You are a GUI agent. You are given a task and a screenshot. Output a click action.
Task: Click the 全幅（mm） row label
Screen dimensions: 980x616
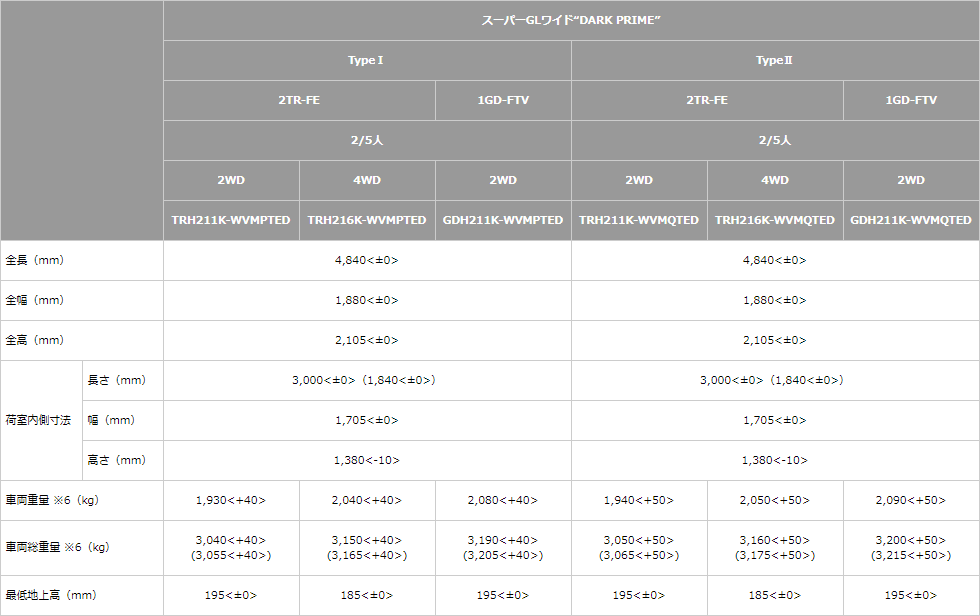82,300
